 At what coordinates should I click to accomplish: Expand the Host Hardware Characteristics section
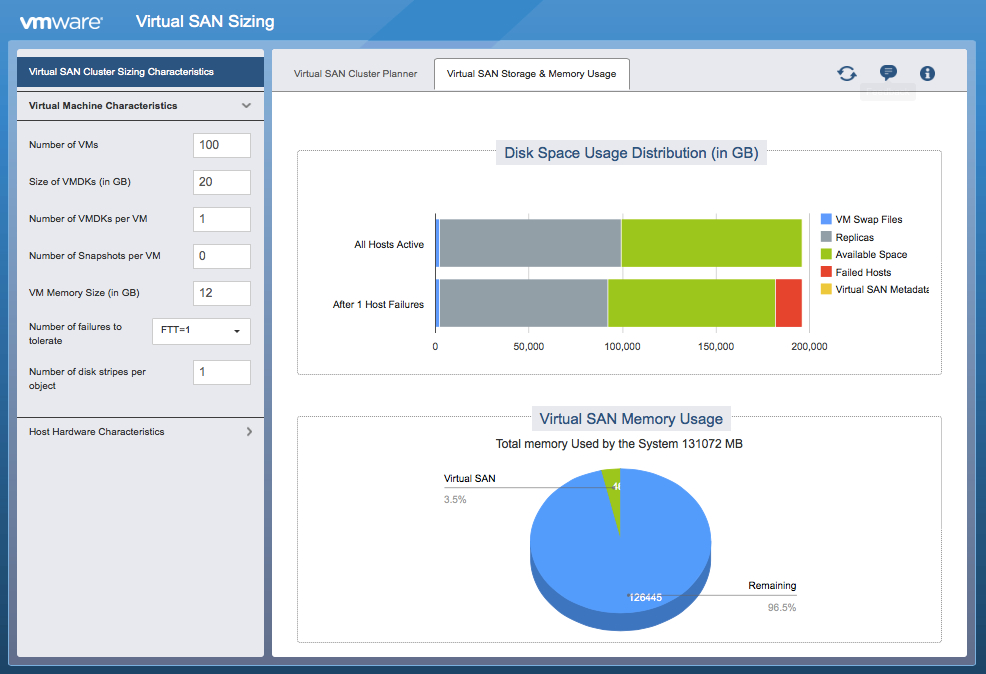[139, 431]
